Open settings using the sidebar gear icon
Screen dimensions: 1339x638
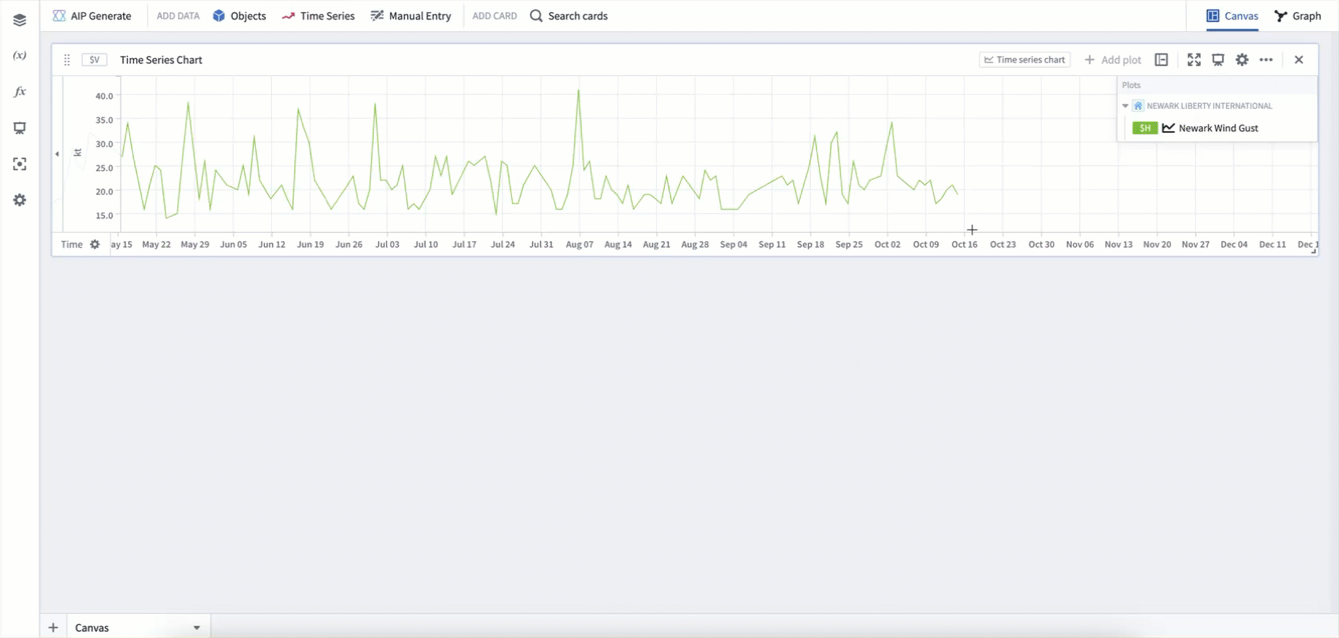click(19, 200)
